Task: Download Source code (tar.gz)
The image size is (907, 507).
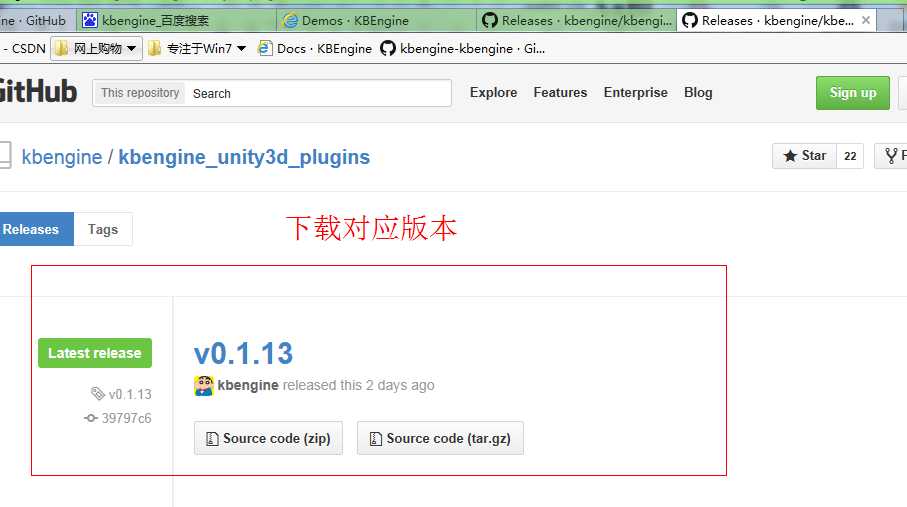Action: click(440, 438)
